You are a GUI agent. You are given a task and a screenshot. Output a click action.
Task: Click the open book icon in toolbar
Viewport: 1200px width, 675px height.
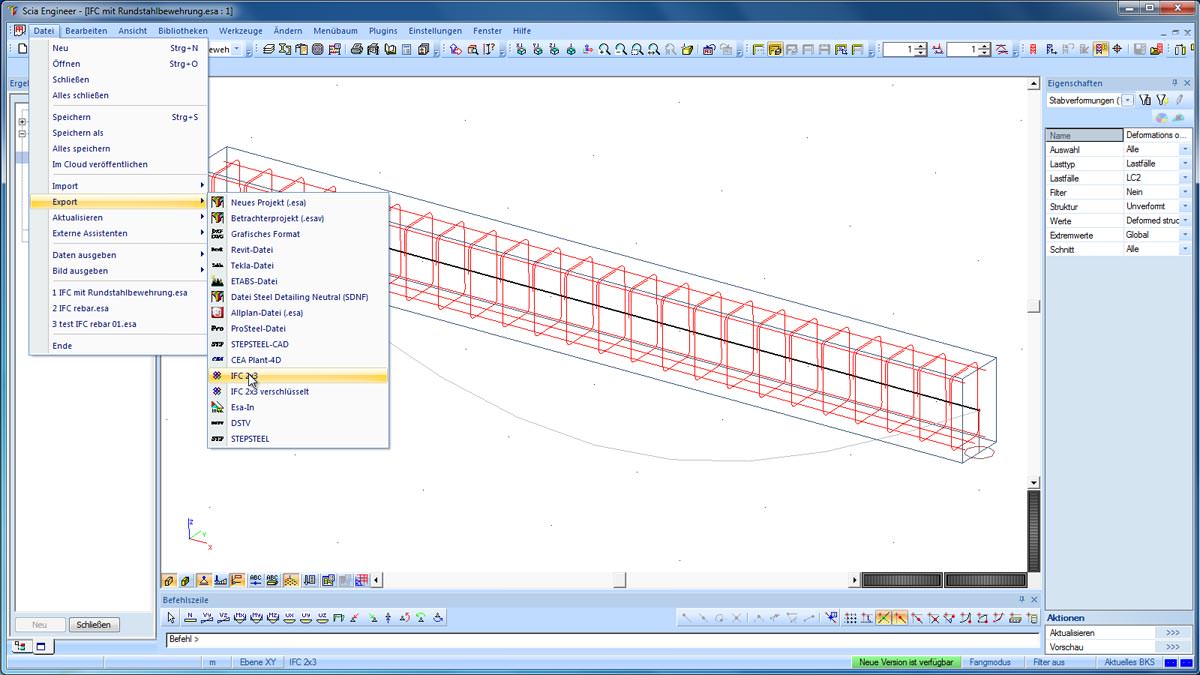[391, 49]
